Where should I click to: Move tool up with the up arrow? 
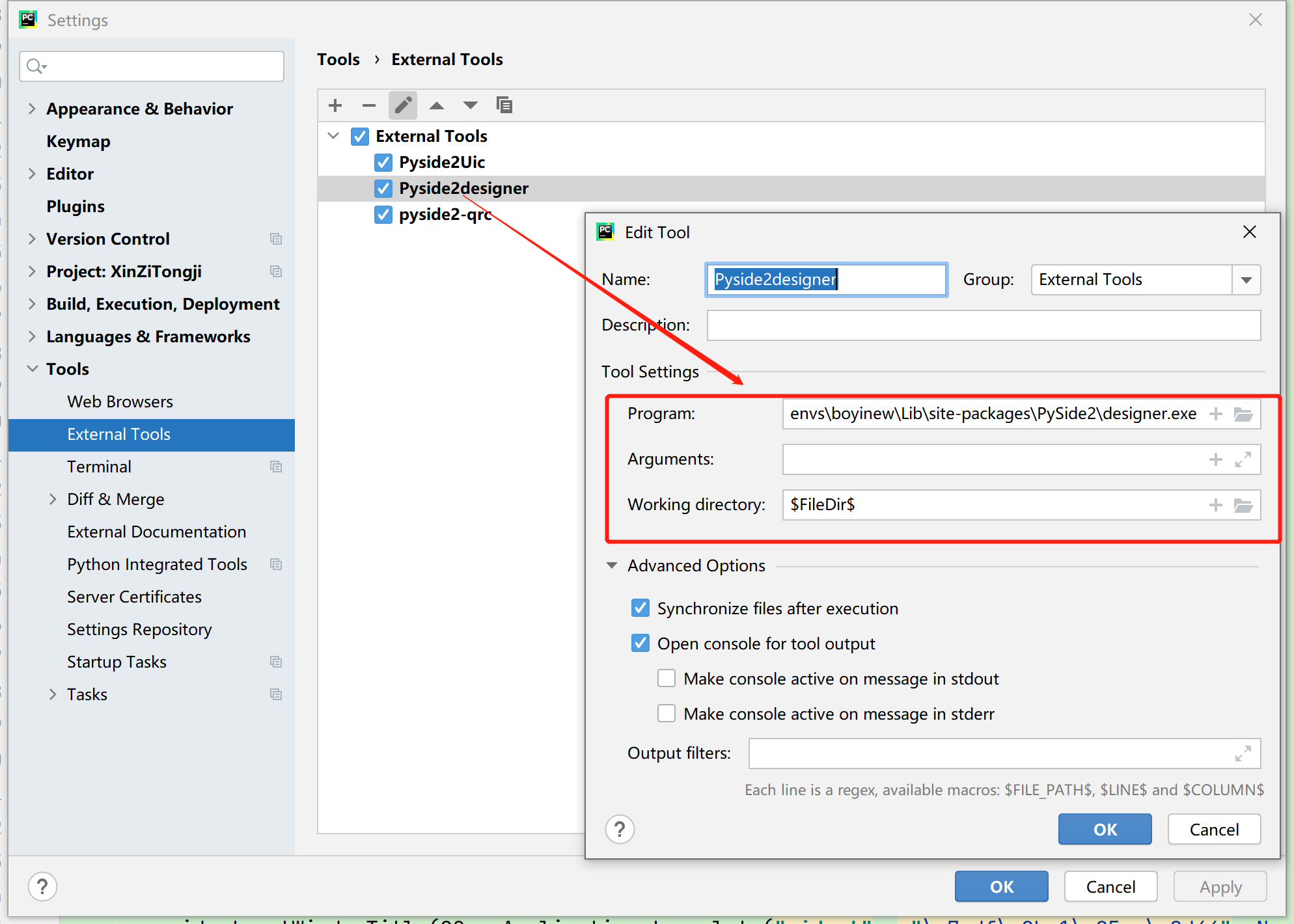[437, 105]
